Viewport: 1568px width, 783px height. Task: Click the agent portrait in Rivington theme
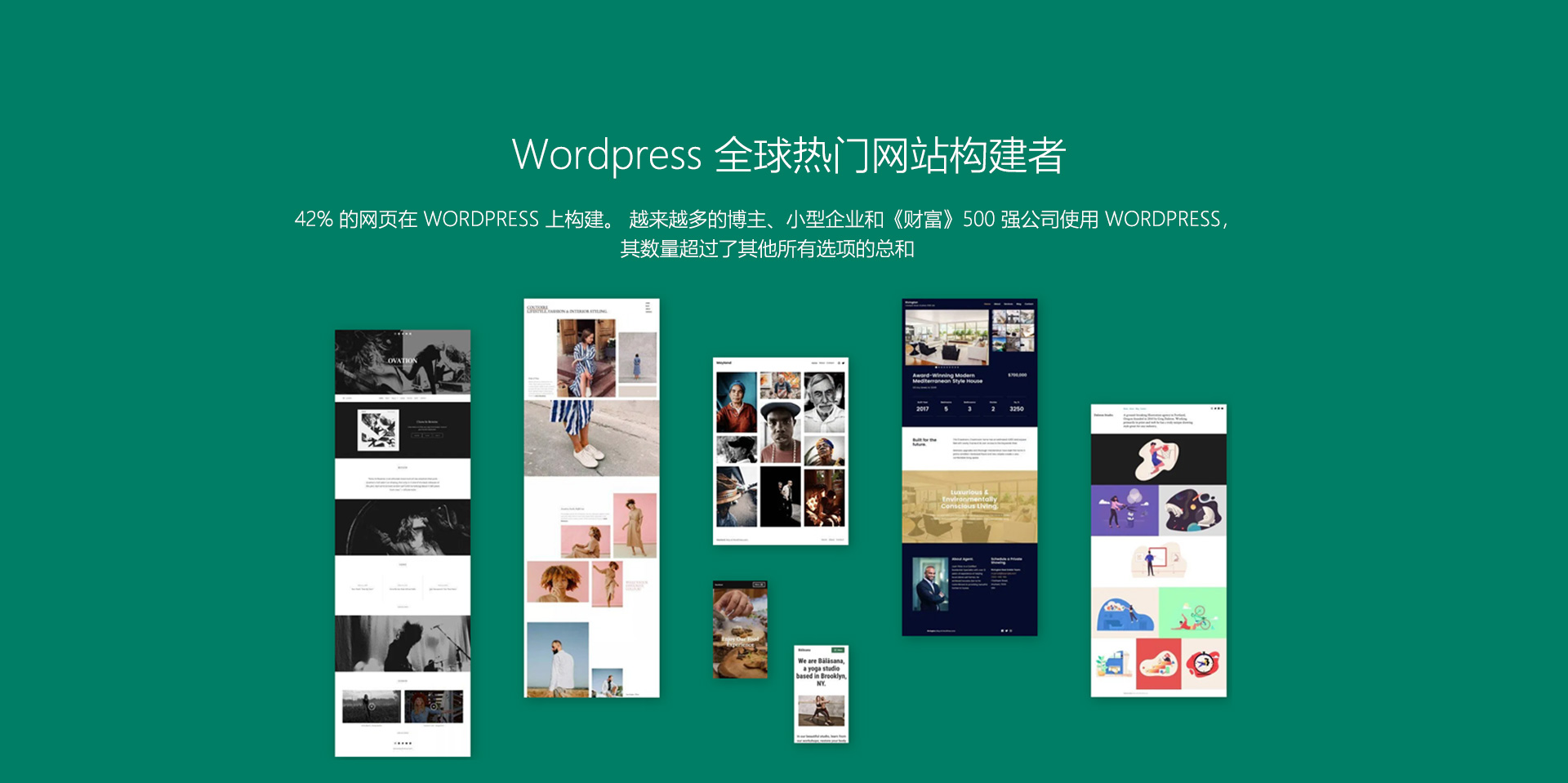pyautogui.click(x=929, y=584)
